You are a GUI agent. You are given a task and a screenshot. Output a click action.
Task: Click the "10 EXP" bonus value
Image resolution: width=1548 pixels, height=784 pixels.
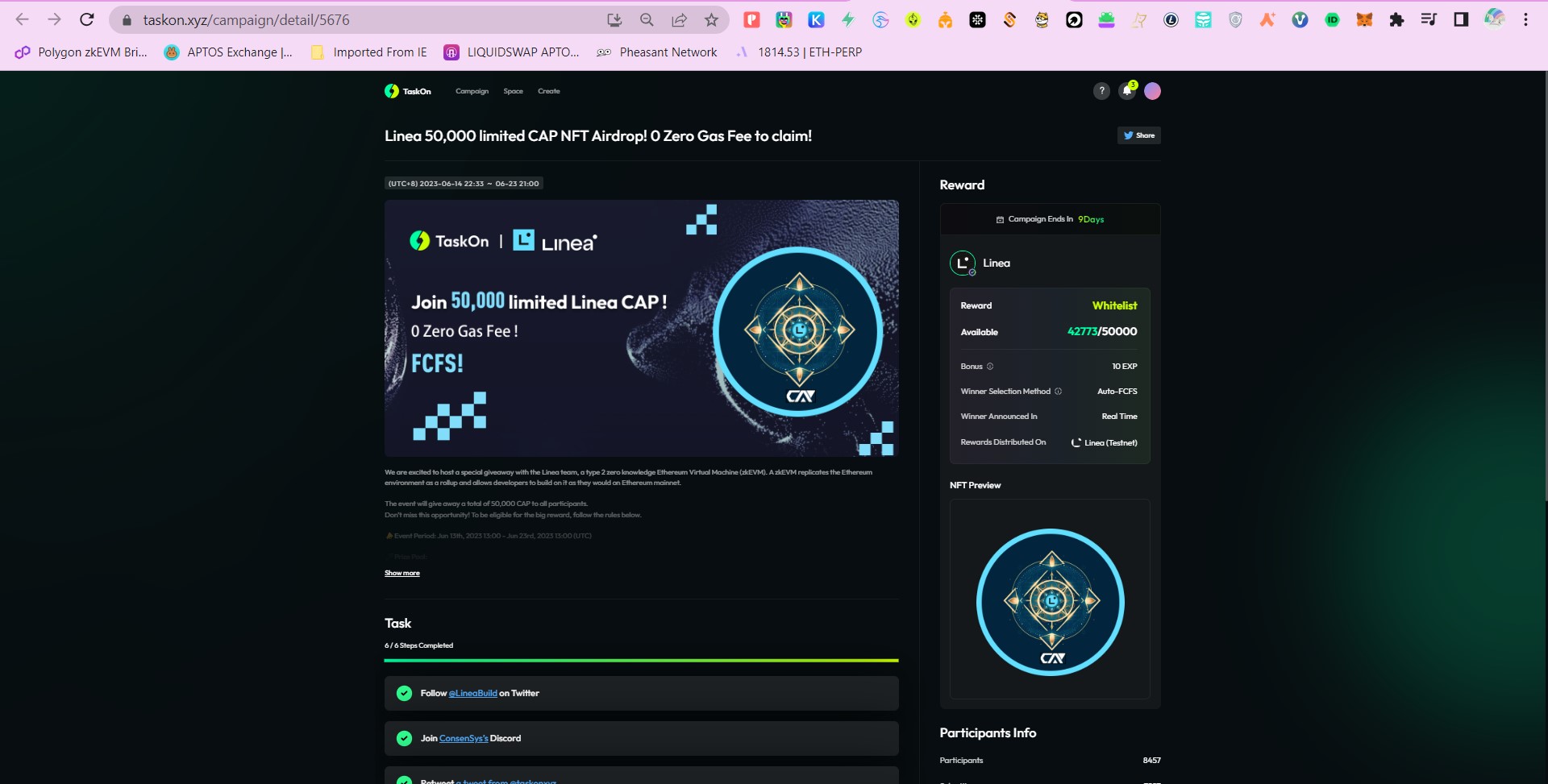click(1125, 367)
